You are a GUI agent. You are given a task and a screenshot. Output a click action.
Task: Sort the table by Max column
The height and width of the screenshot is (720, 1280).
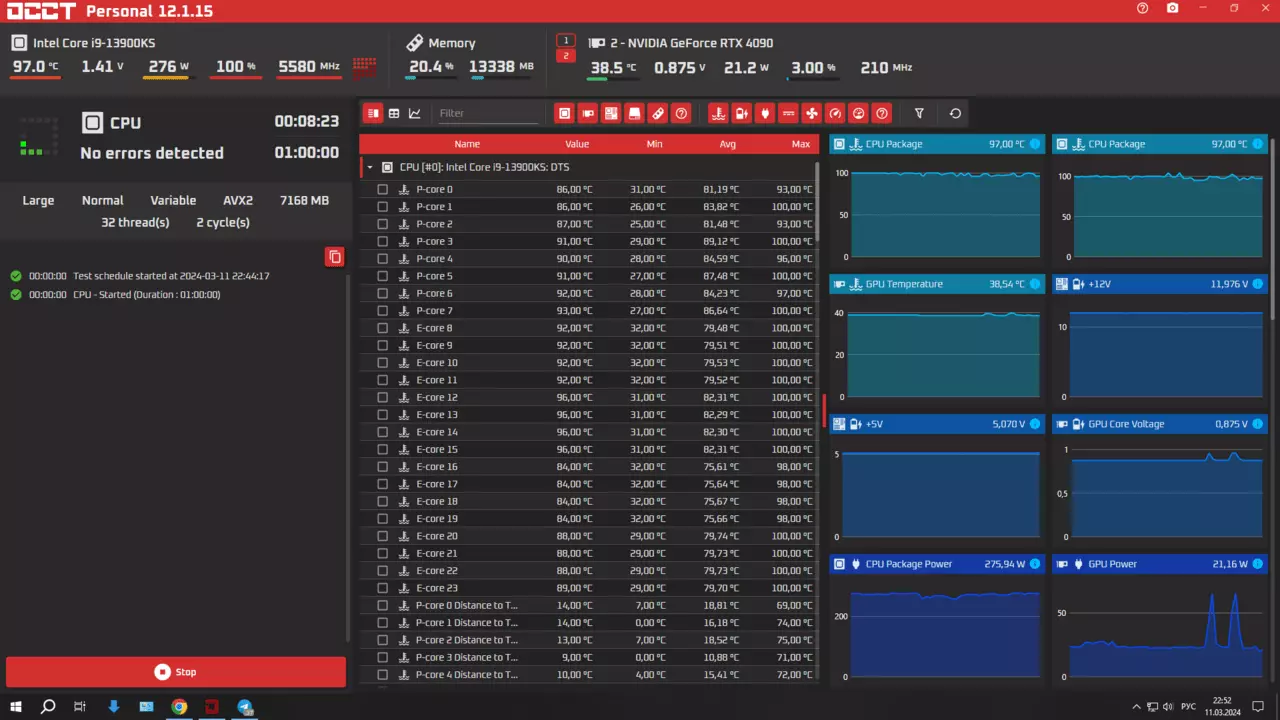point(800,144)
